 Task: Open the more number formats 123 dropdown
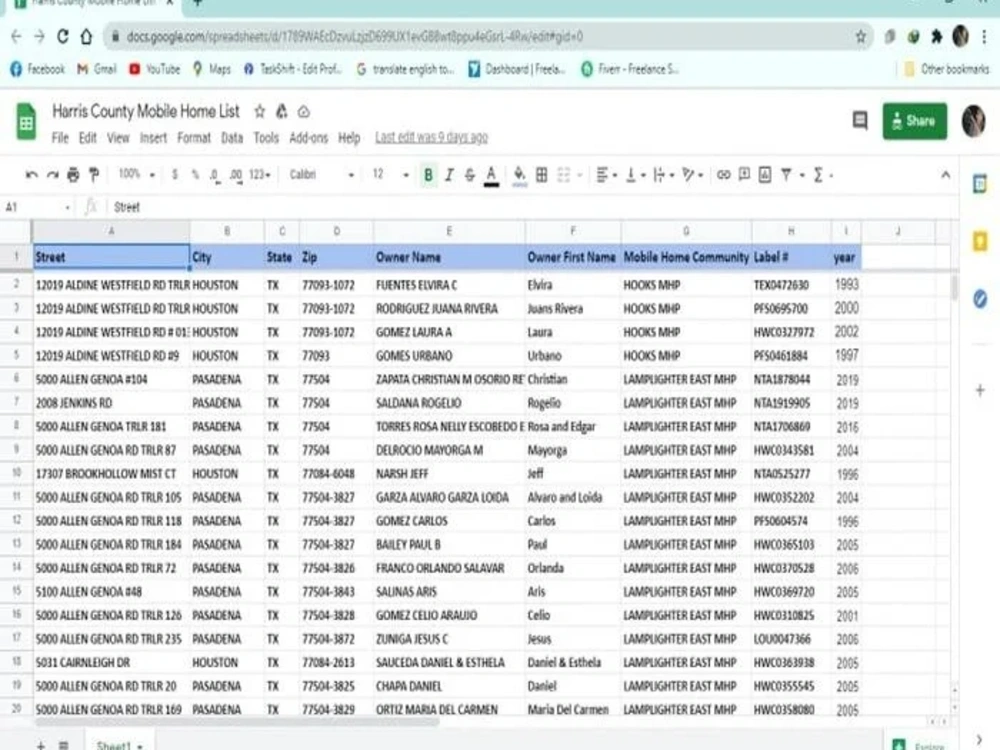[x=260, y=175]
